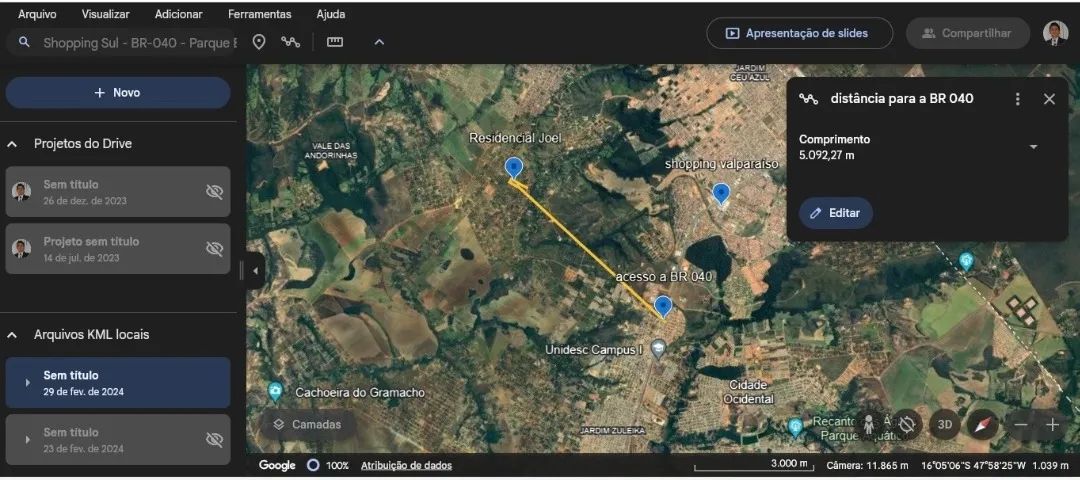The height and width of the screenshot is (480, 1080).
Task: Click the Cachoeira do Gramacho camera icon
Action: coord(276,392)
